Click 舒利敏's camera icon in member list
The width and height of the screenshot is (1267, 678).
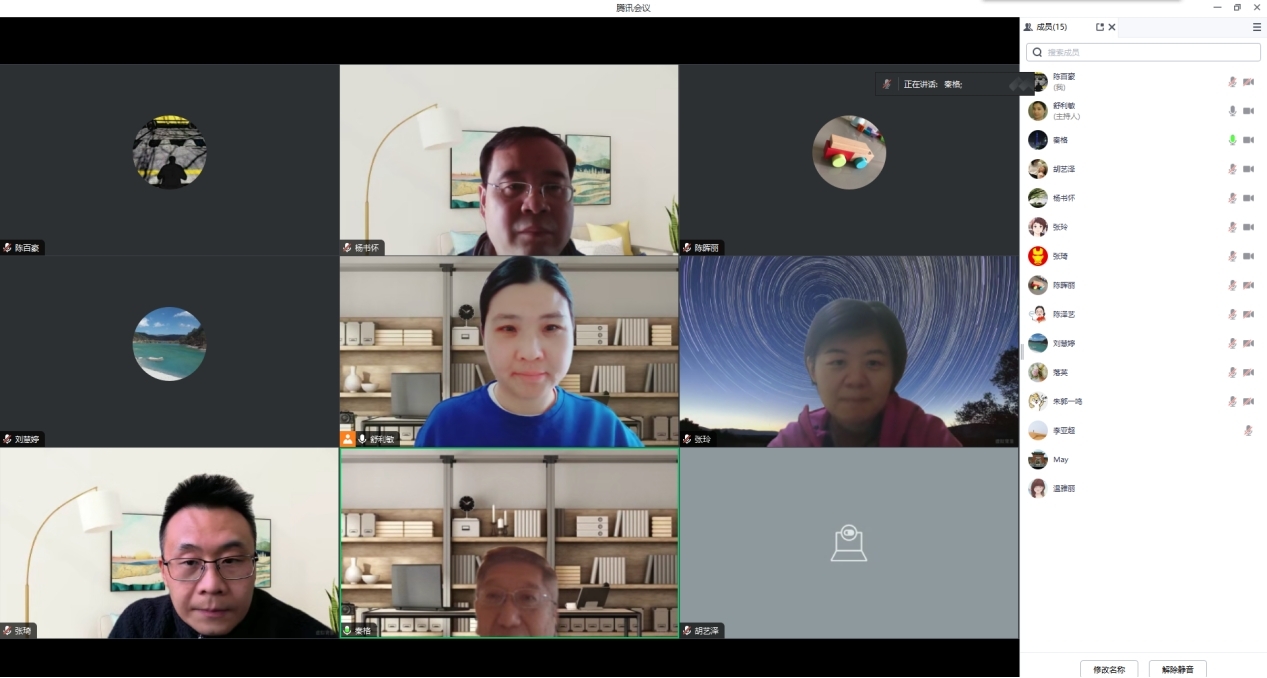point(1248,111)
